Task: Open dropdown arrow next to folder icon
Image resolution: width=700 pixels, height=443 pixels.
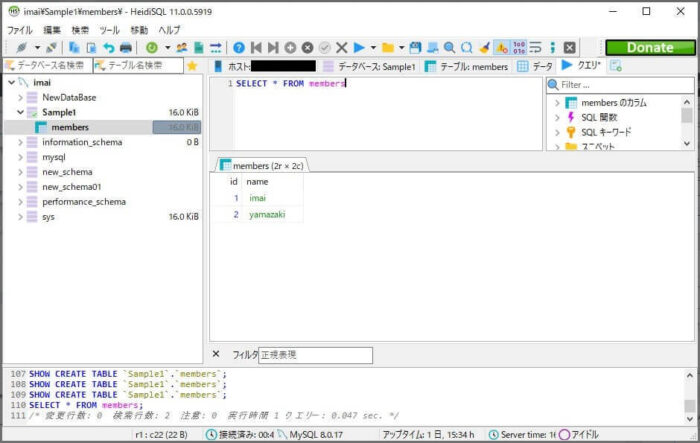Action: (401, 48)
